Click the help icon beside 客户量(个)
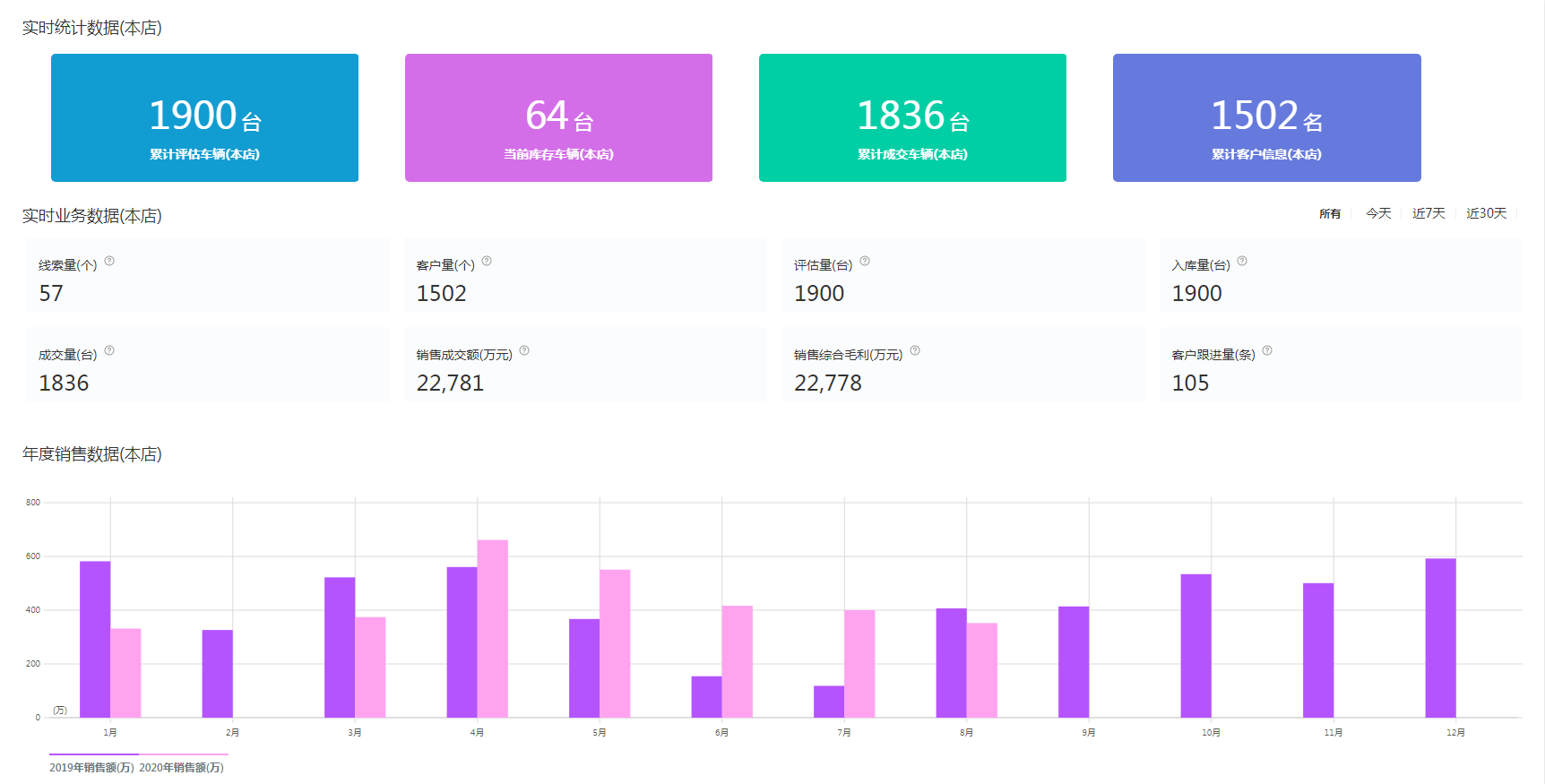 (x=487, y=262)
